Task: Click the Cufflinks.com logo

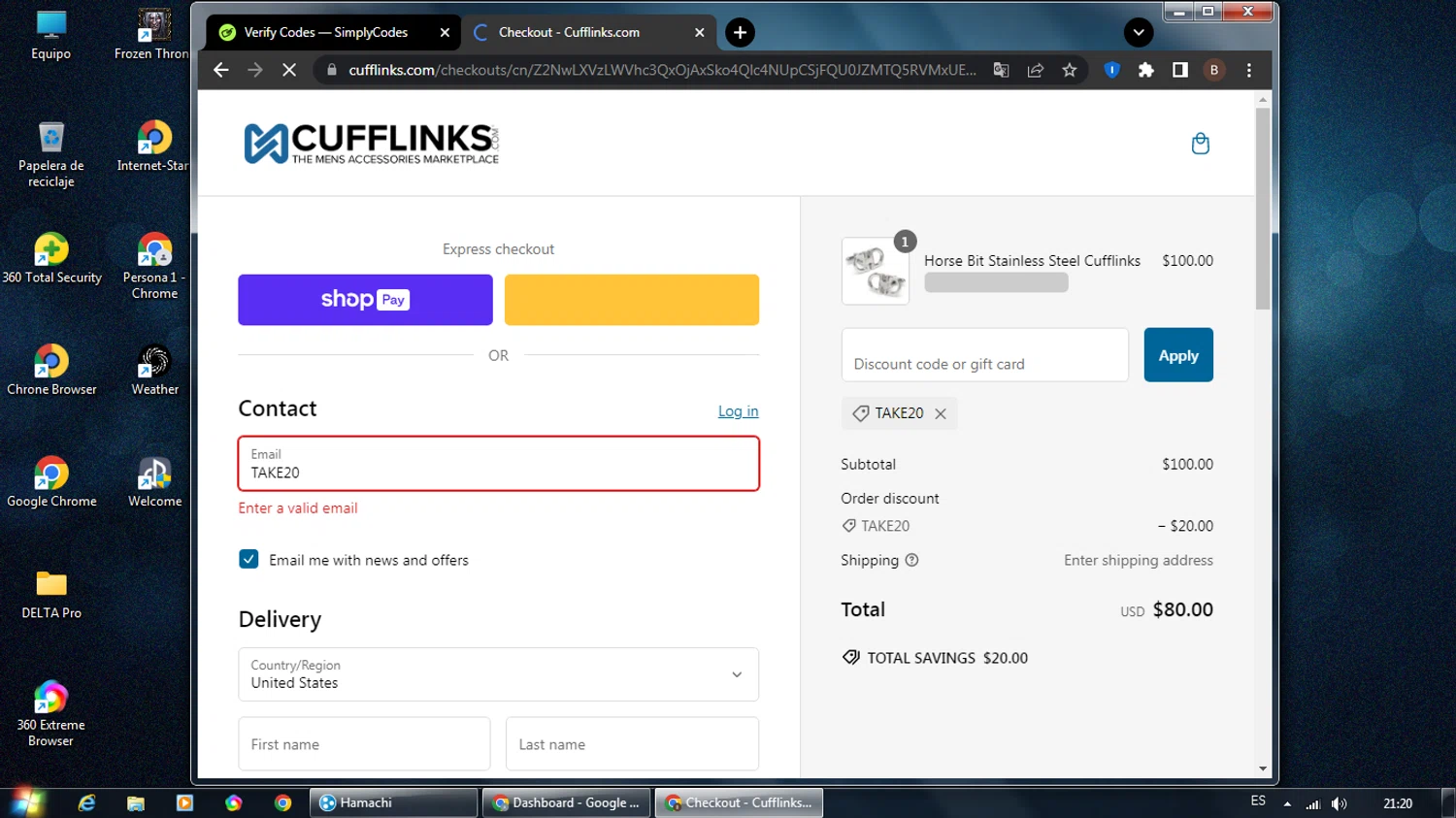Action: pos(372,144)
